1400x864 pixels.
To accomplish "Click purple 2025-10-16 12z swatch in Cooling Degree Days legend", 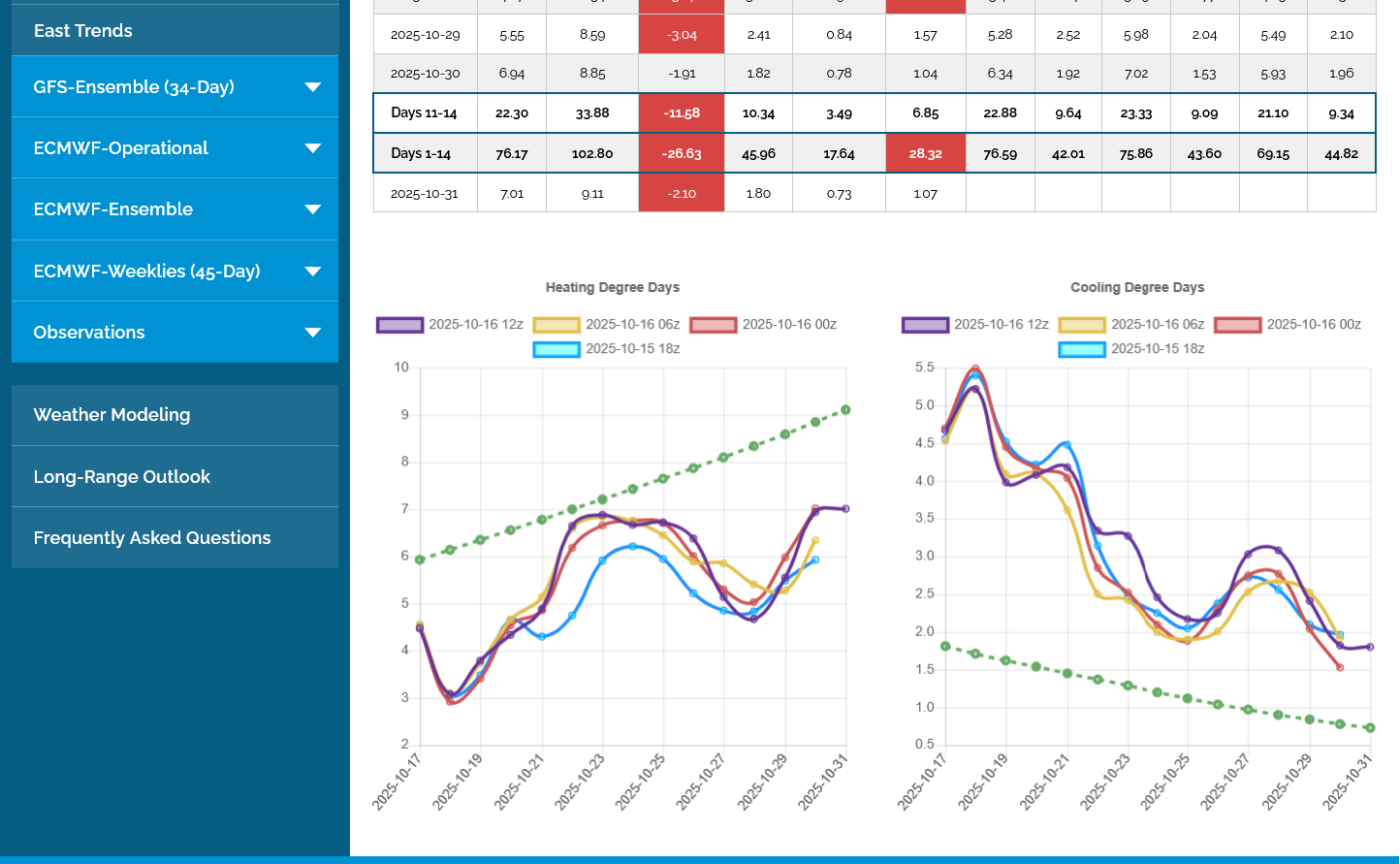I will (925, 325).
